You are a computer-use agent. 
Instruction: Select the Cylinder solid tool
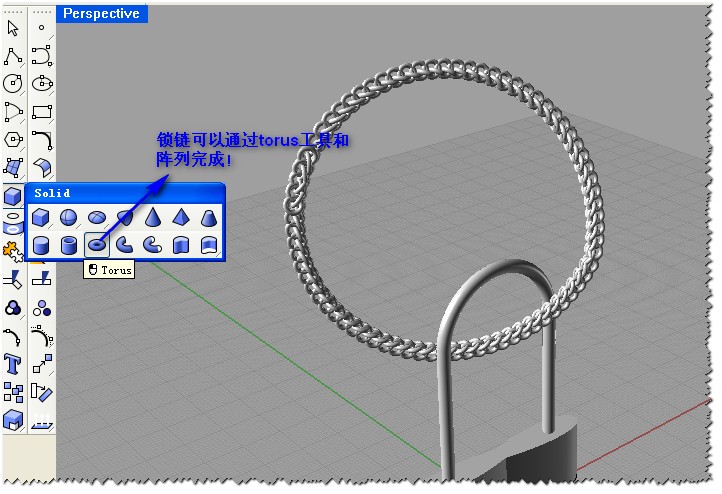pyautogui.click(x=41, y=245)
